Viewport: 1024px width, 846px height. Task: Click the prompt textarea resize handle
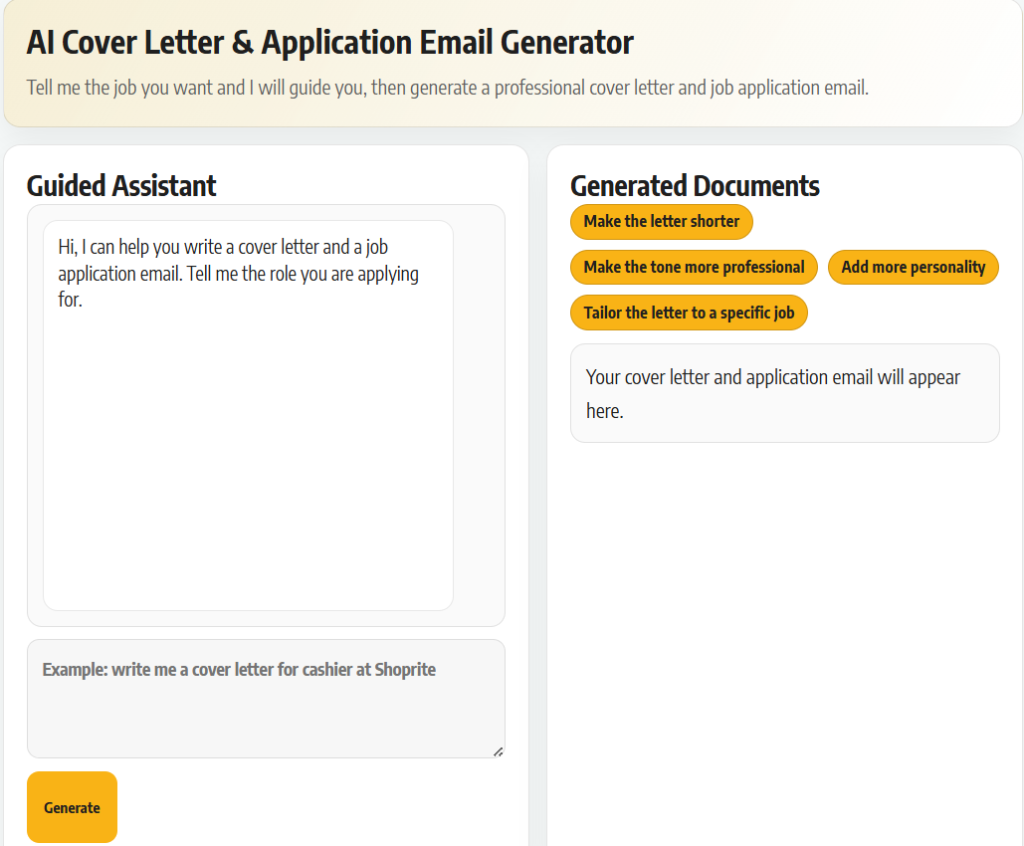(497, 750)
